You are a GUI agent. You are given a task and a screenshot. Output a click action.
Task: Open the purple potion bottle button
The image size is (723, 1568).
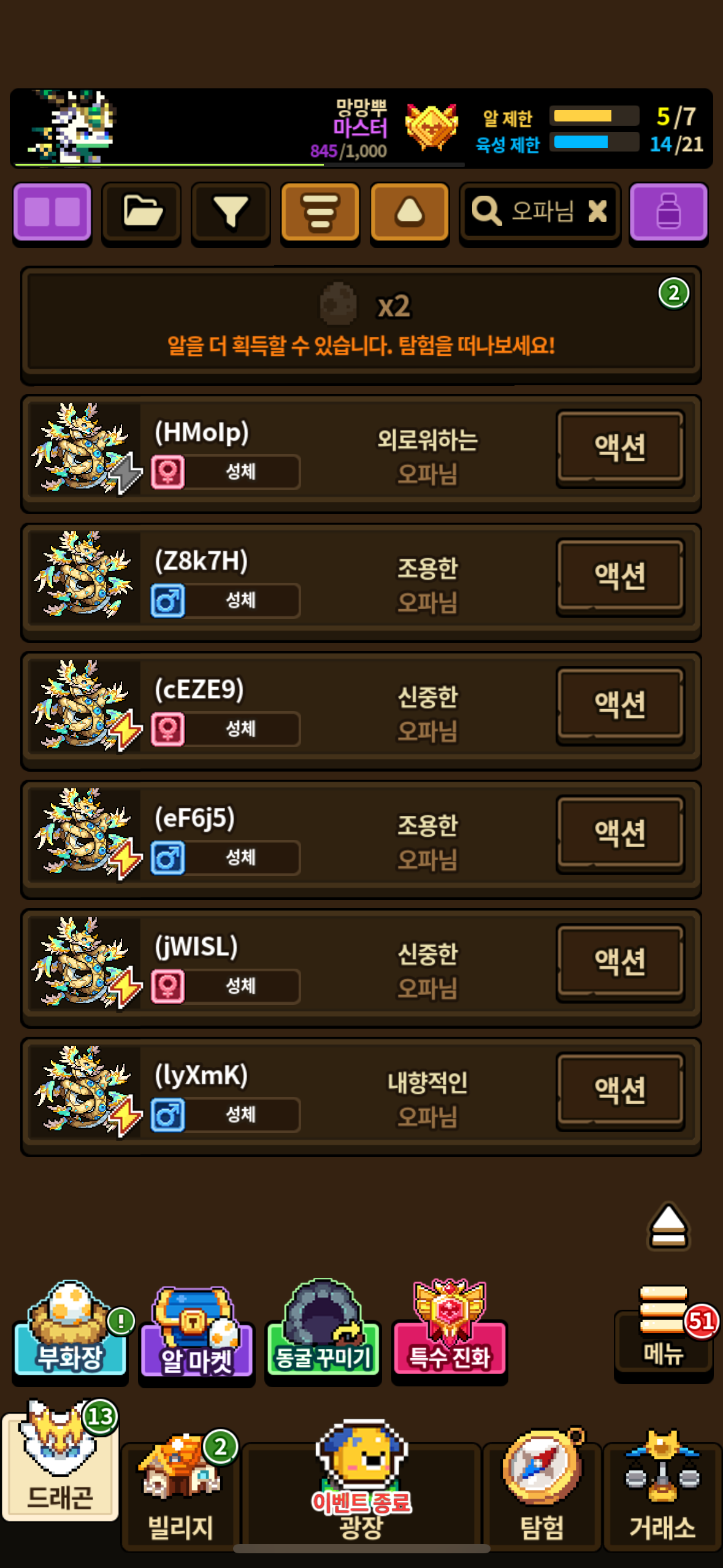668,212
